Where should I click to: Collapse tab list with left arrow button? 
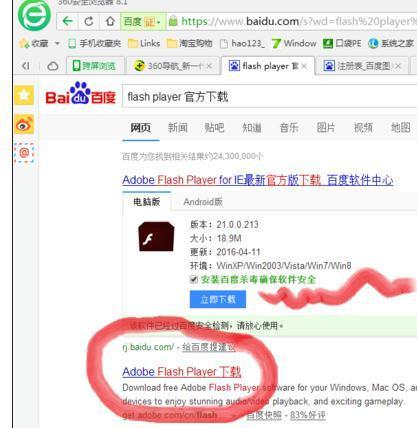[x=26, y=66]
